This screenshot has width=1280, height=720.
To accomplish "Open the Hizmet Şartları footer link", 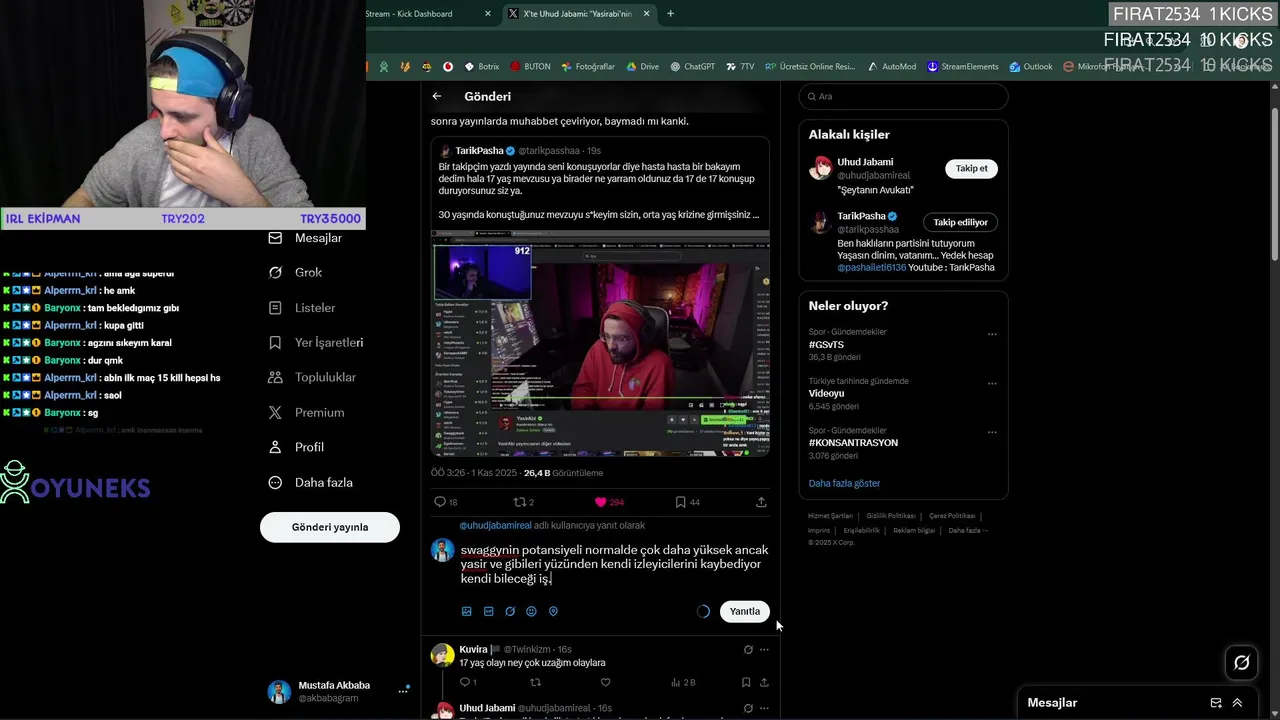I will (x=830, y=516).
